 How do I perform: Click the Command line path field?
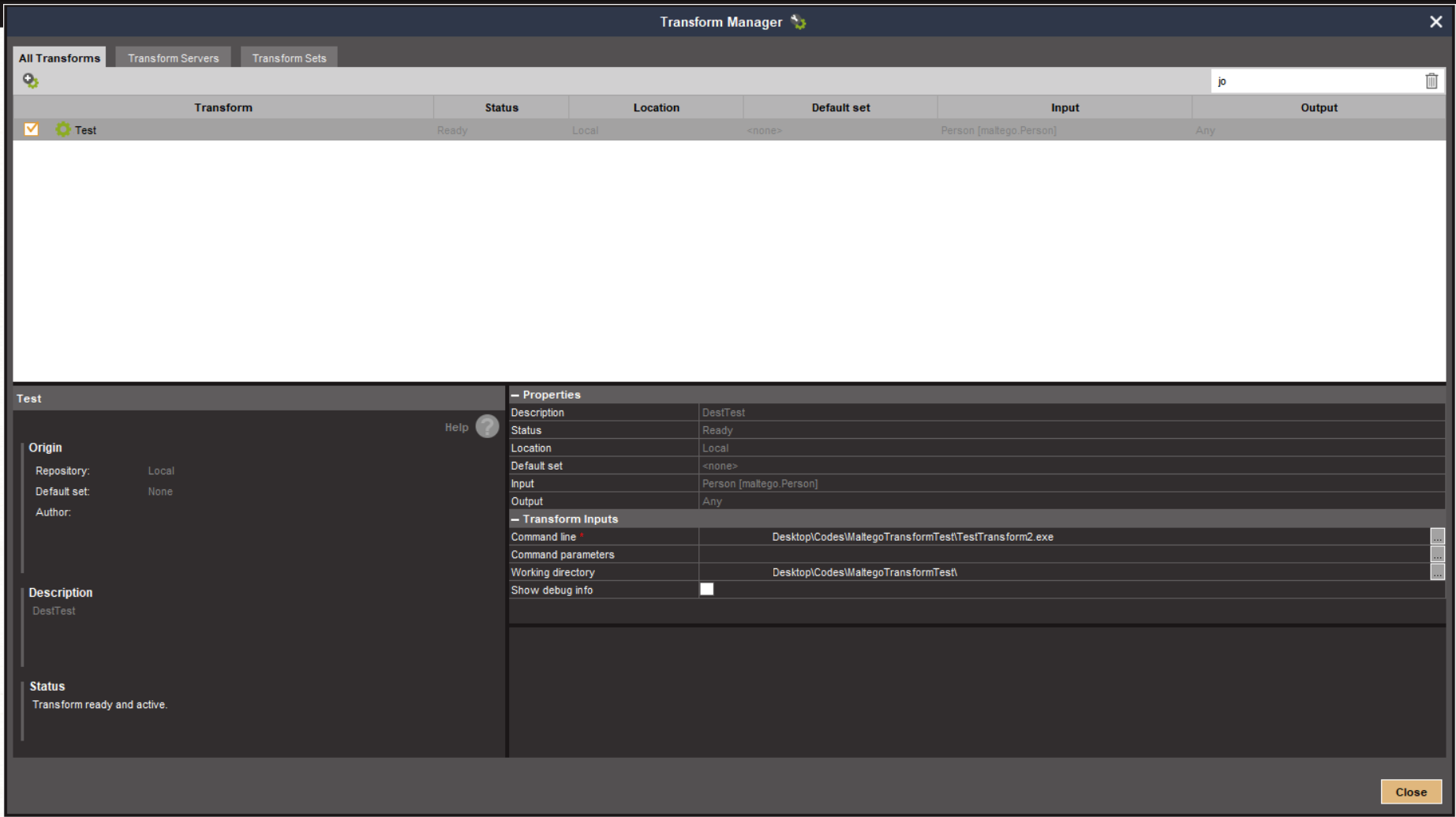click(x=1064, y=537)
